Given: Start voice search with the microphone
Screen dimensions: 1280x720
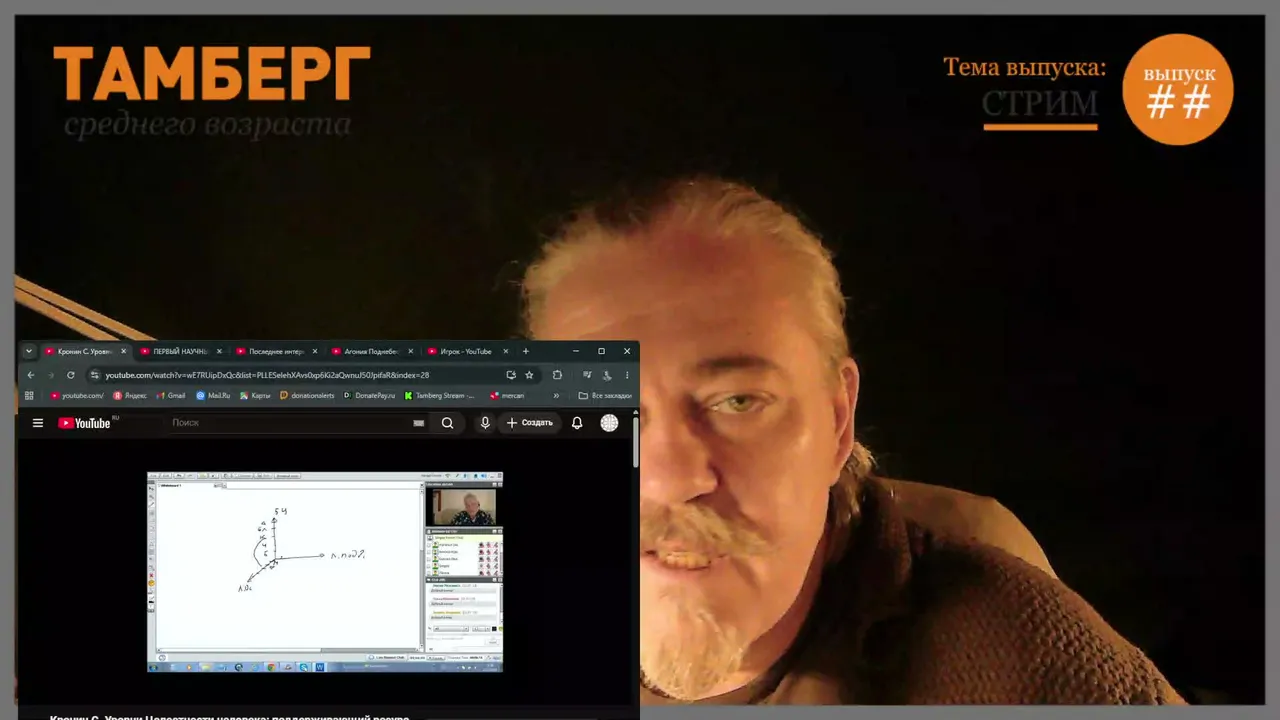Looking at the screenshot, I should click(x=485, y=423).
